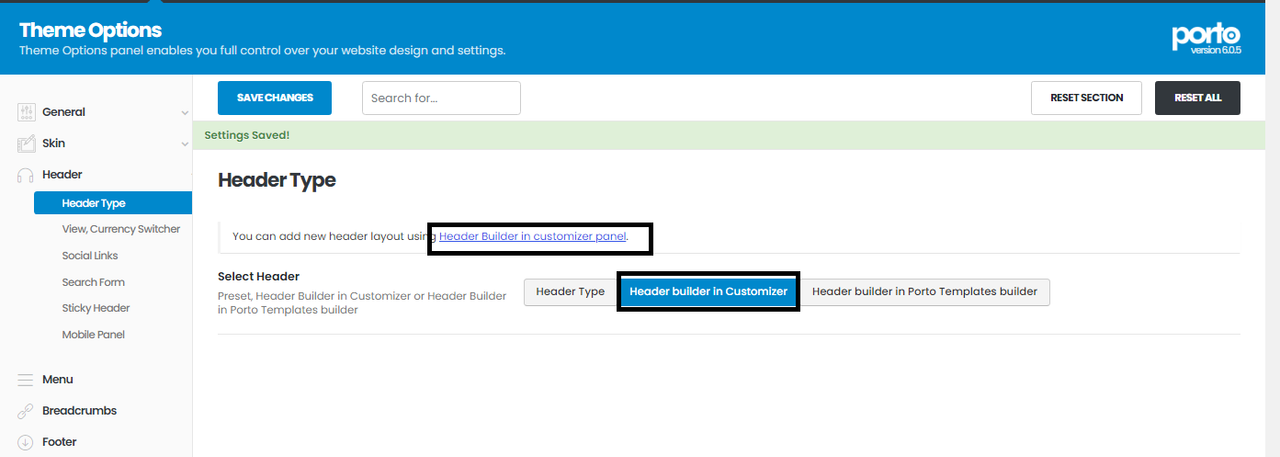
Task: Click the Theme Options title
Action: coord(90,30)
